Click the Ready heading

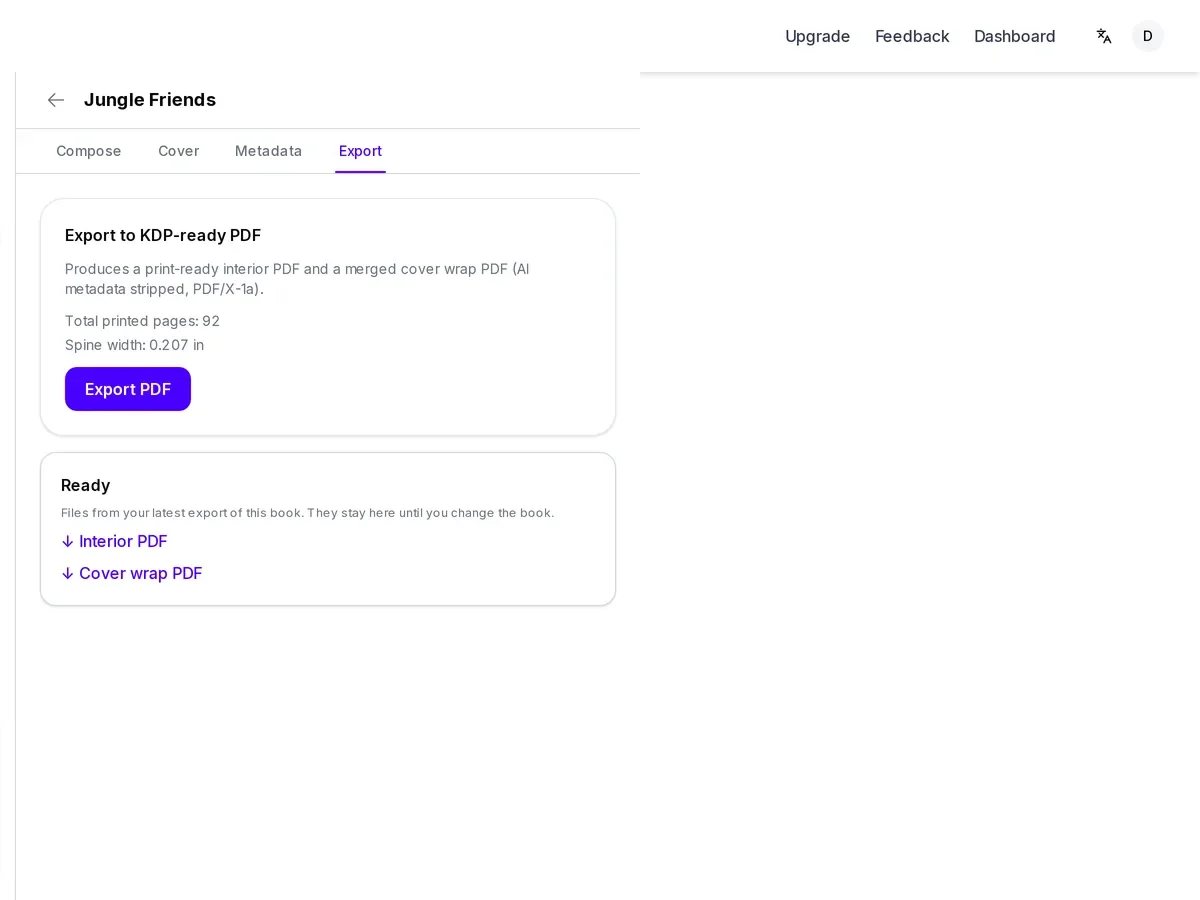pyautogui.click(x=86, y=485)
